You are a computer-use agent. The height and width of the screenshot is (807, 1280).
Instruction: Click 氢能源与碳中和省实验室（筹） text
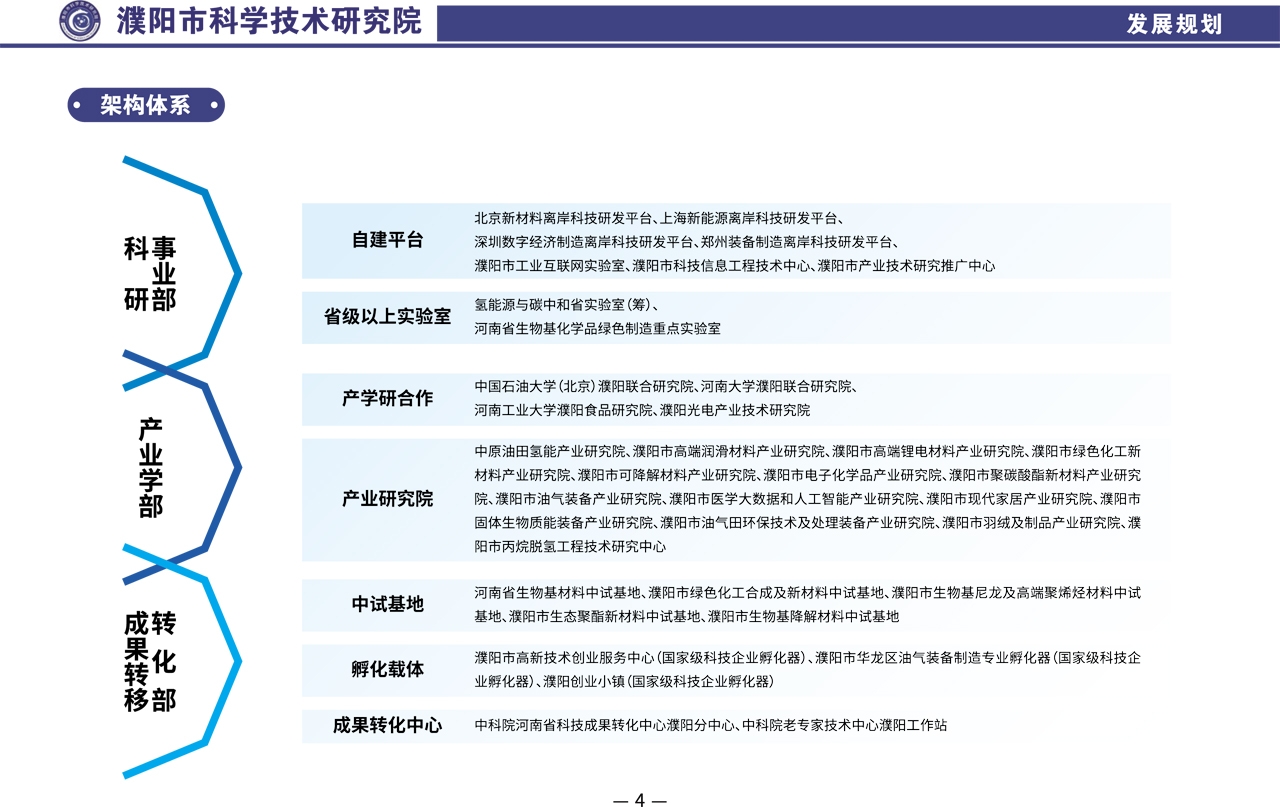tap(562, 305)
